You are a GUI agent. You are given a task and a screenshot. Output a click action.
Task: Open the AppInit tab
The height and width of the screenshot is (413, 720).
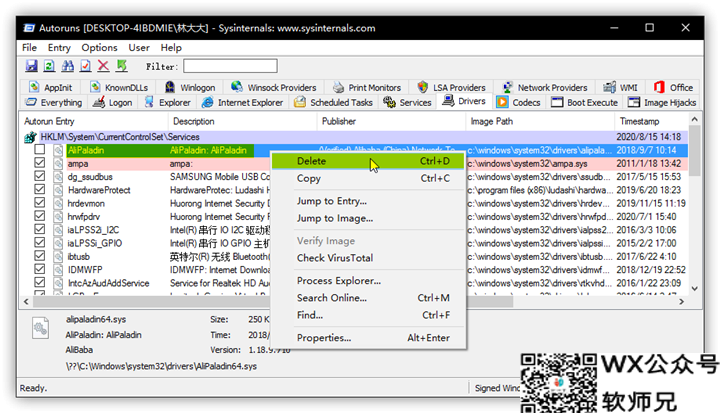51,87
